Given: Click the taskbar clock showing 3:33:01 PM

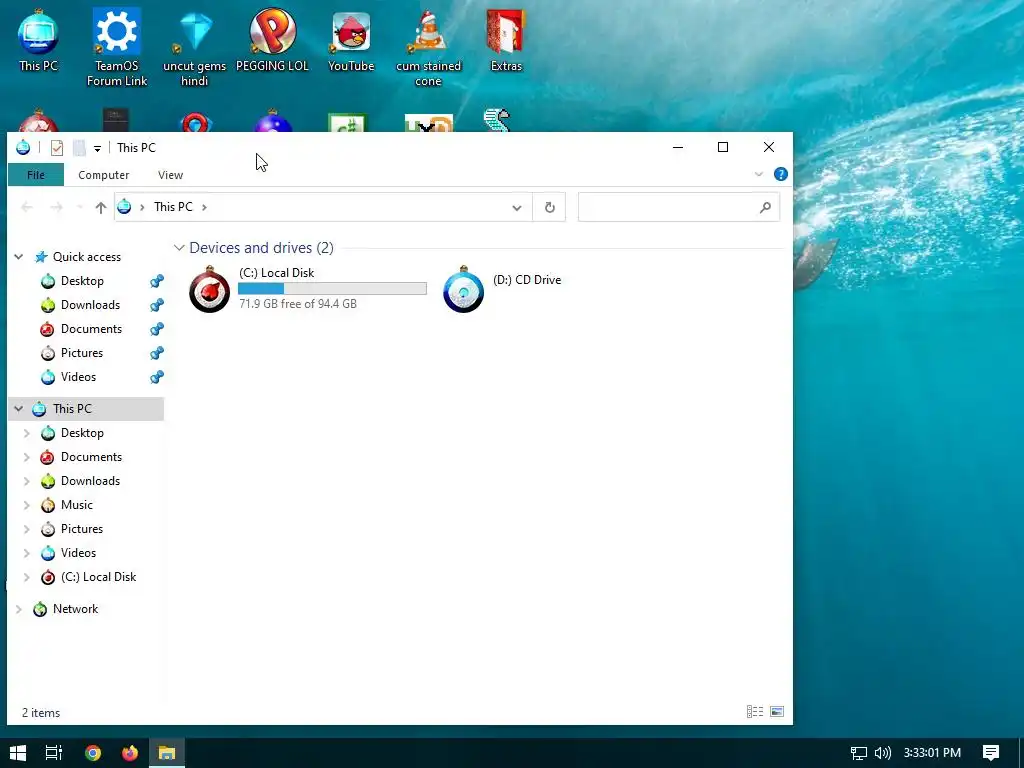Looking at the screenshot, I should [x=932, y=753].
